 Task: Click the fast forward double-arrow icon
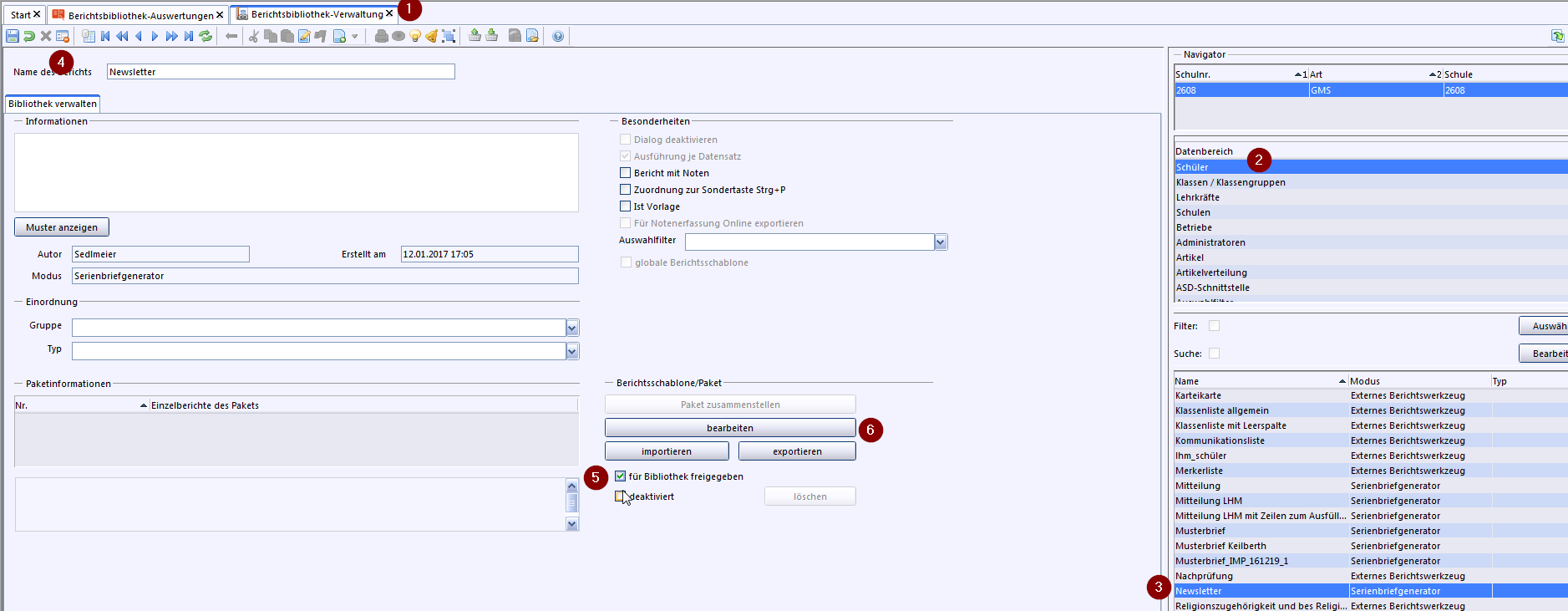click(x=172, y=36)
